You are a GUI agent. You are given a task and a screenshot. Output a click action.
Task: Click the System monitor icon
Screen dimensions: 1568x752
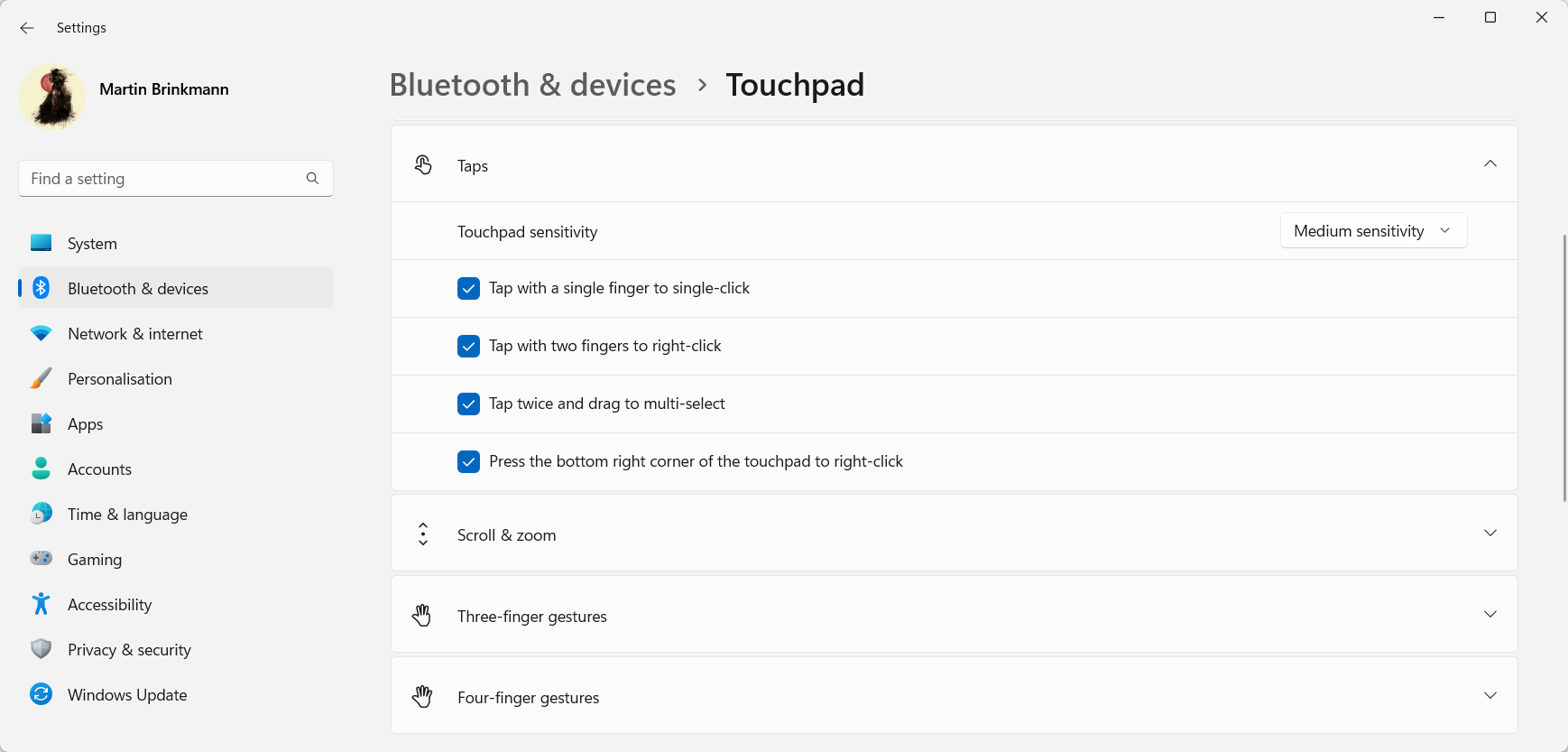pos(41,243)
